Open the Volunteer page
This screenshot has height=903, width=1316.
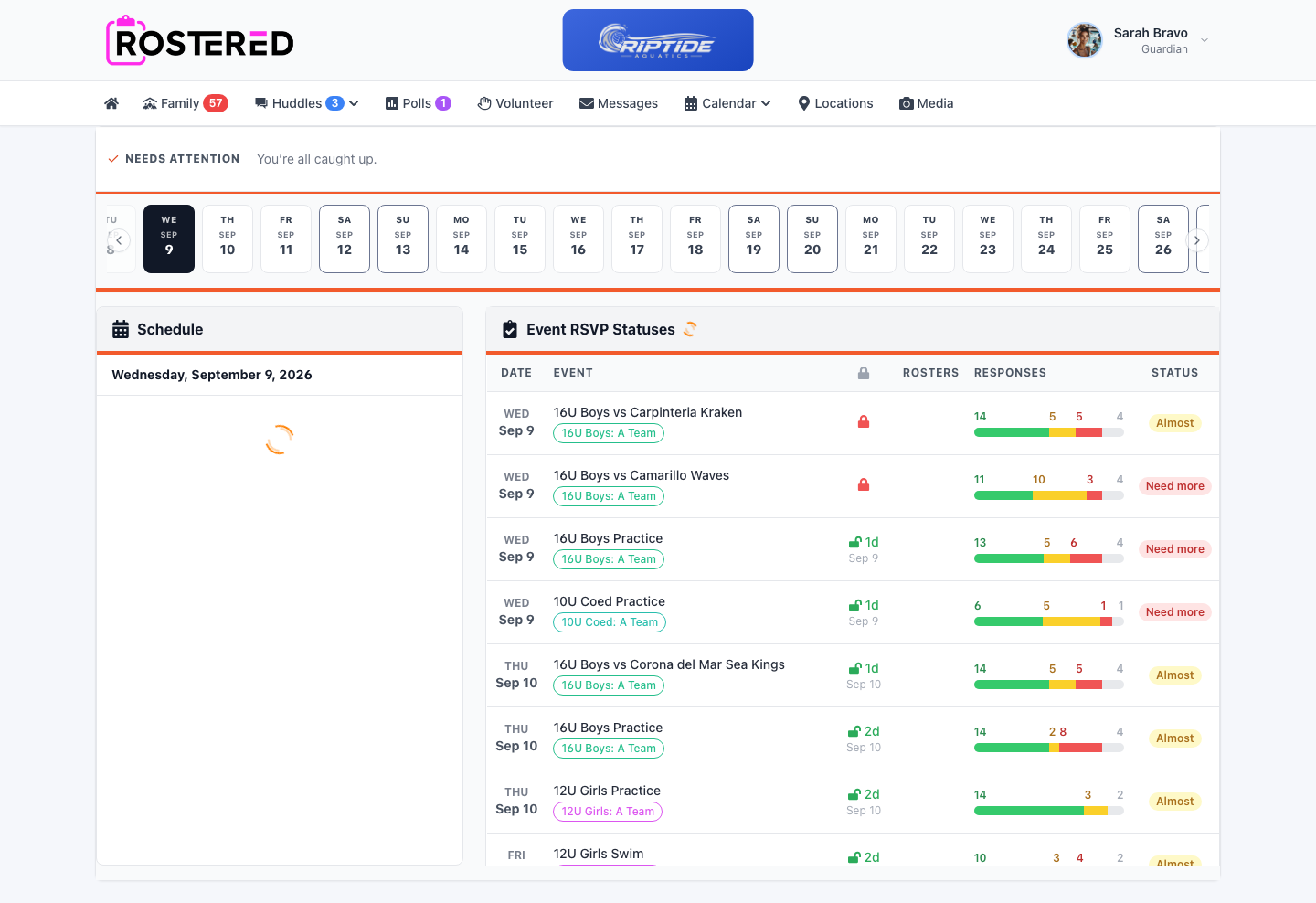tap(515, 103)
